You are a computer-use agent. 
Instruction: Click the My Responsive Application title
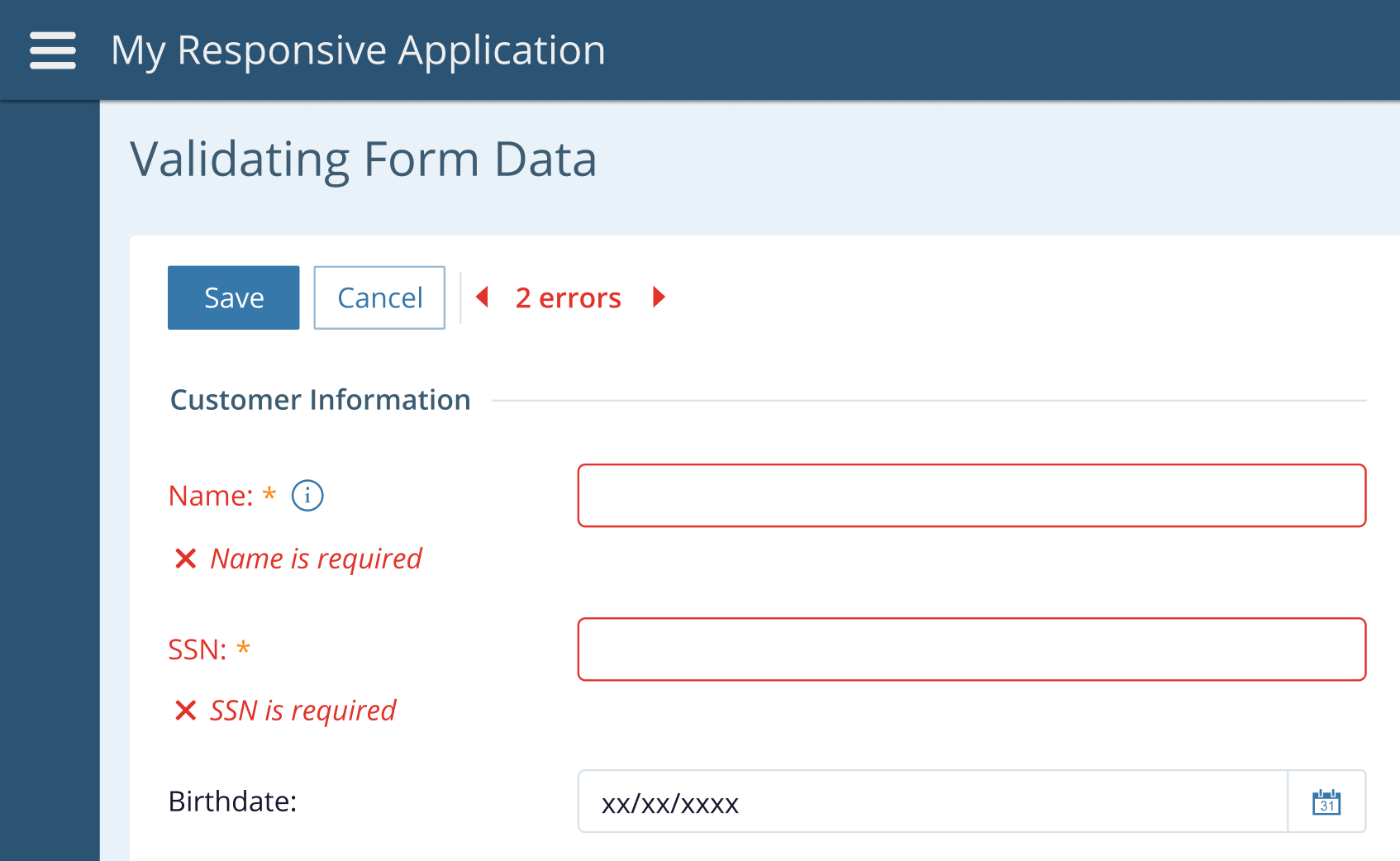pos(358,50)
